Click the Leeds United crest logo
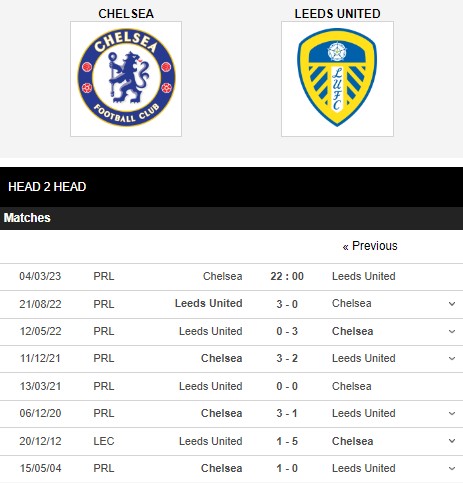463x483 pixels. pyautogui.click(x=337, y=79)
